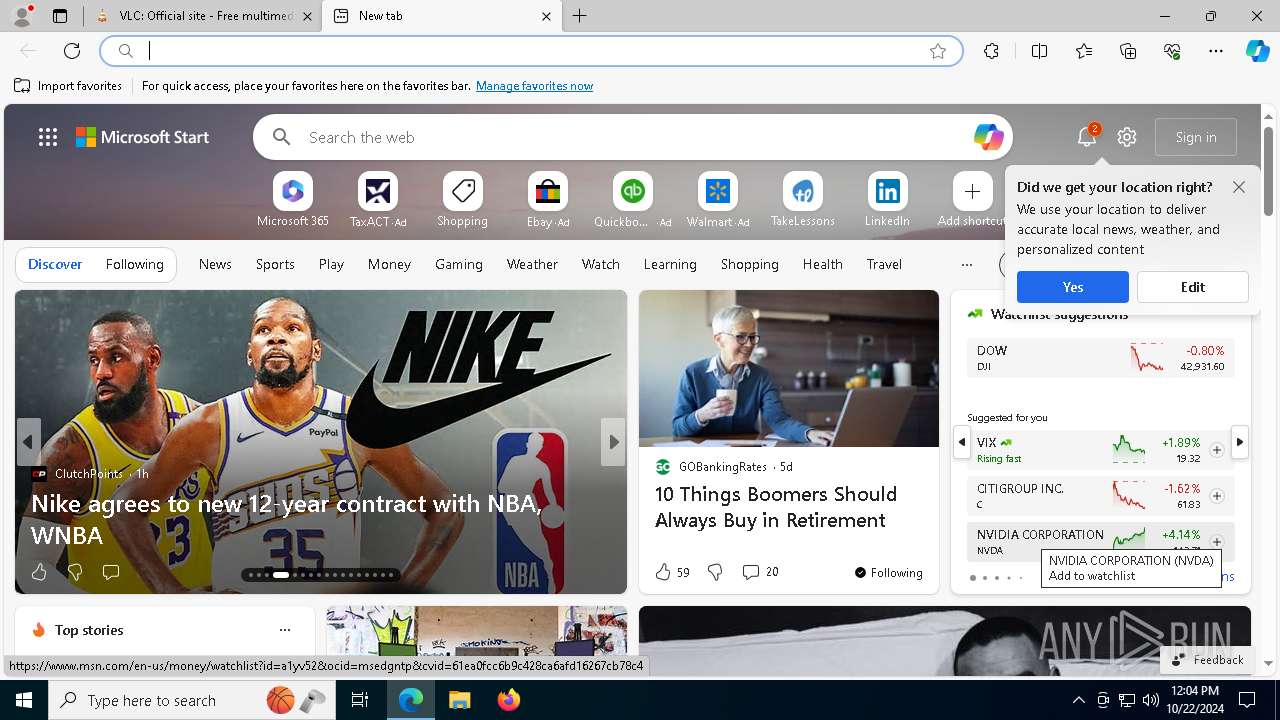The height and width of the screenshot is (720, 1280).
Task: Expand more feed categories ellipsis
Action: click(x=966, y=265)
